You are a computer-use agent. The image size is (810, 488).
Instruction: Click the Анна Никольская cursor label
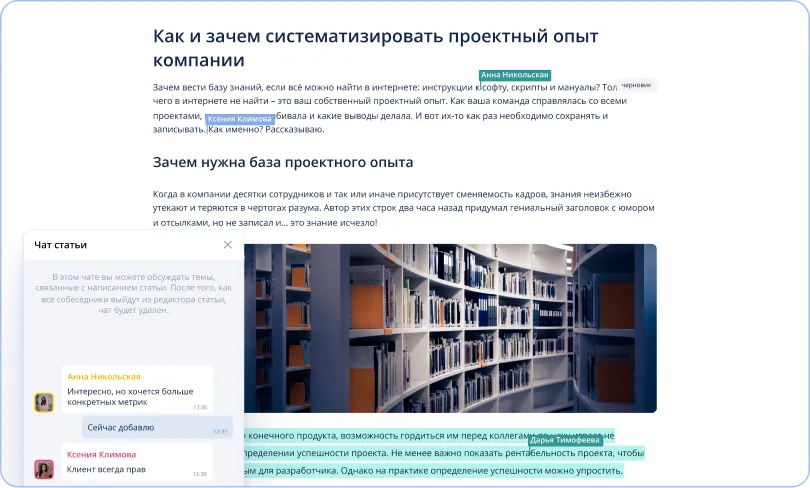(515, 75)
